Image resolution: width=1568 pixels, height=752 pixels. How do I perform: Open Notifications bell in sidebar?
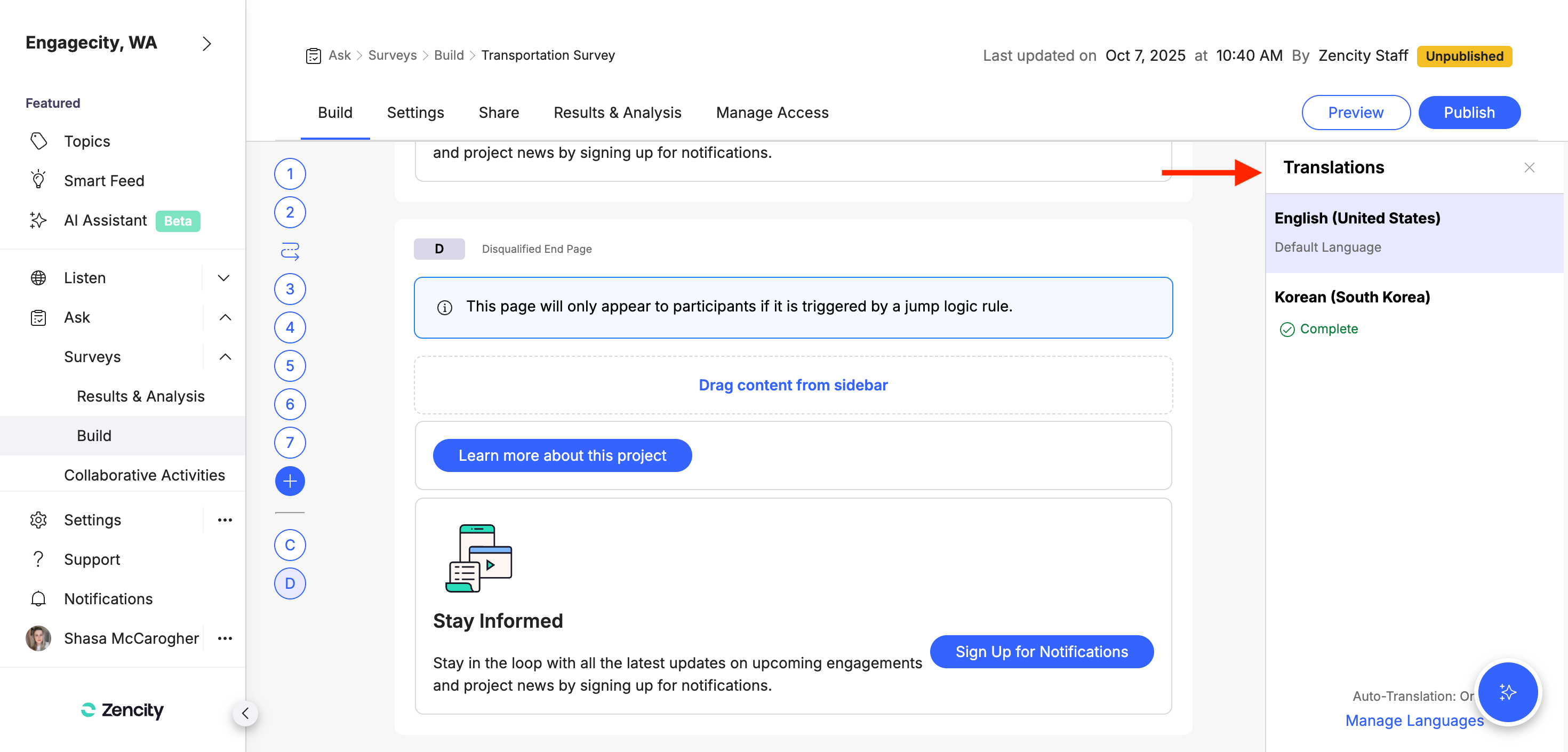[x=108, y=598]
